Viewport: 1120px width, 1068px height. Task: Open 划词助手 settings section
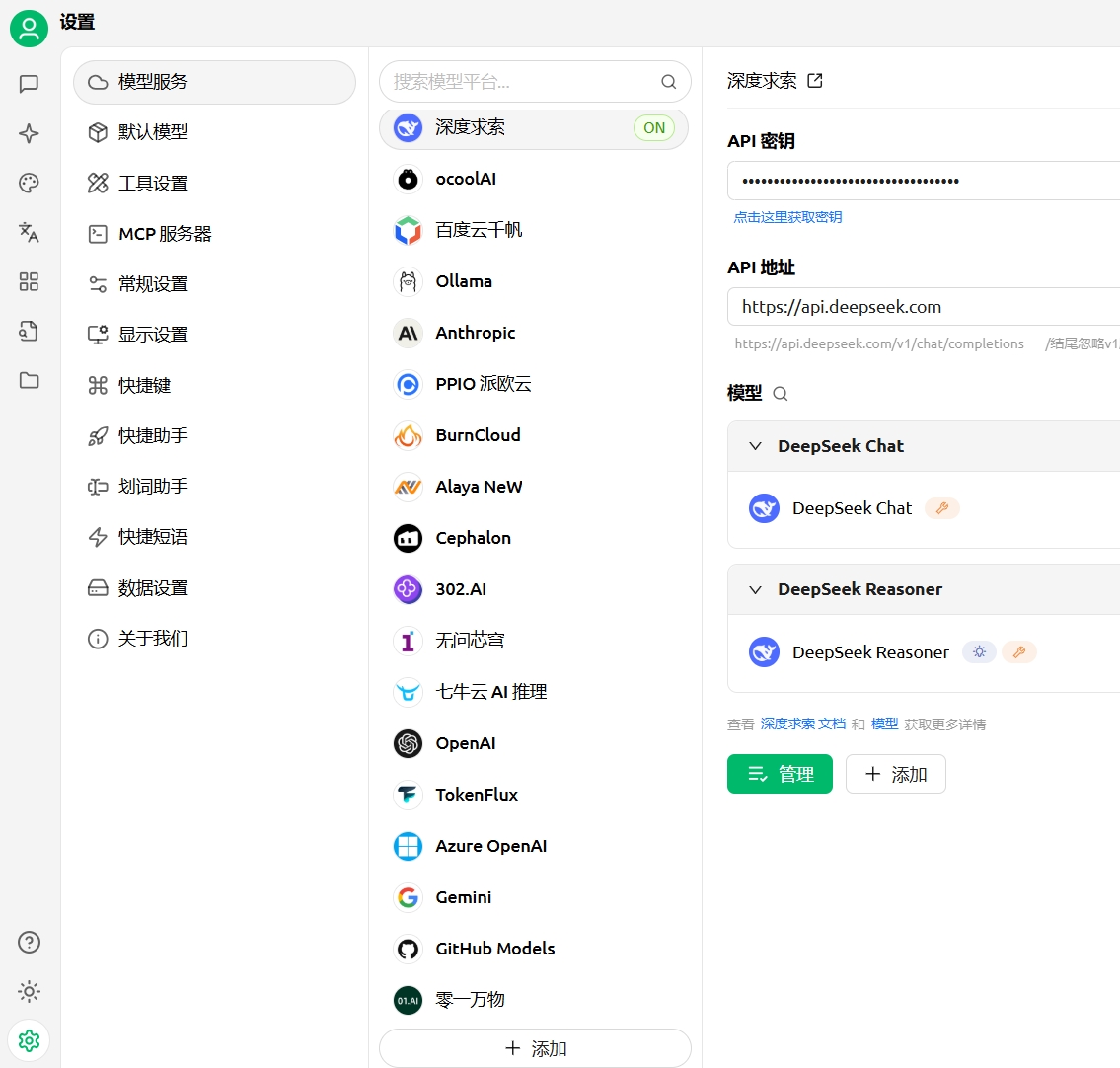pyautogui.click(x=214, y=487)
